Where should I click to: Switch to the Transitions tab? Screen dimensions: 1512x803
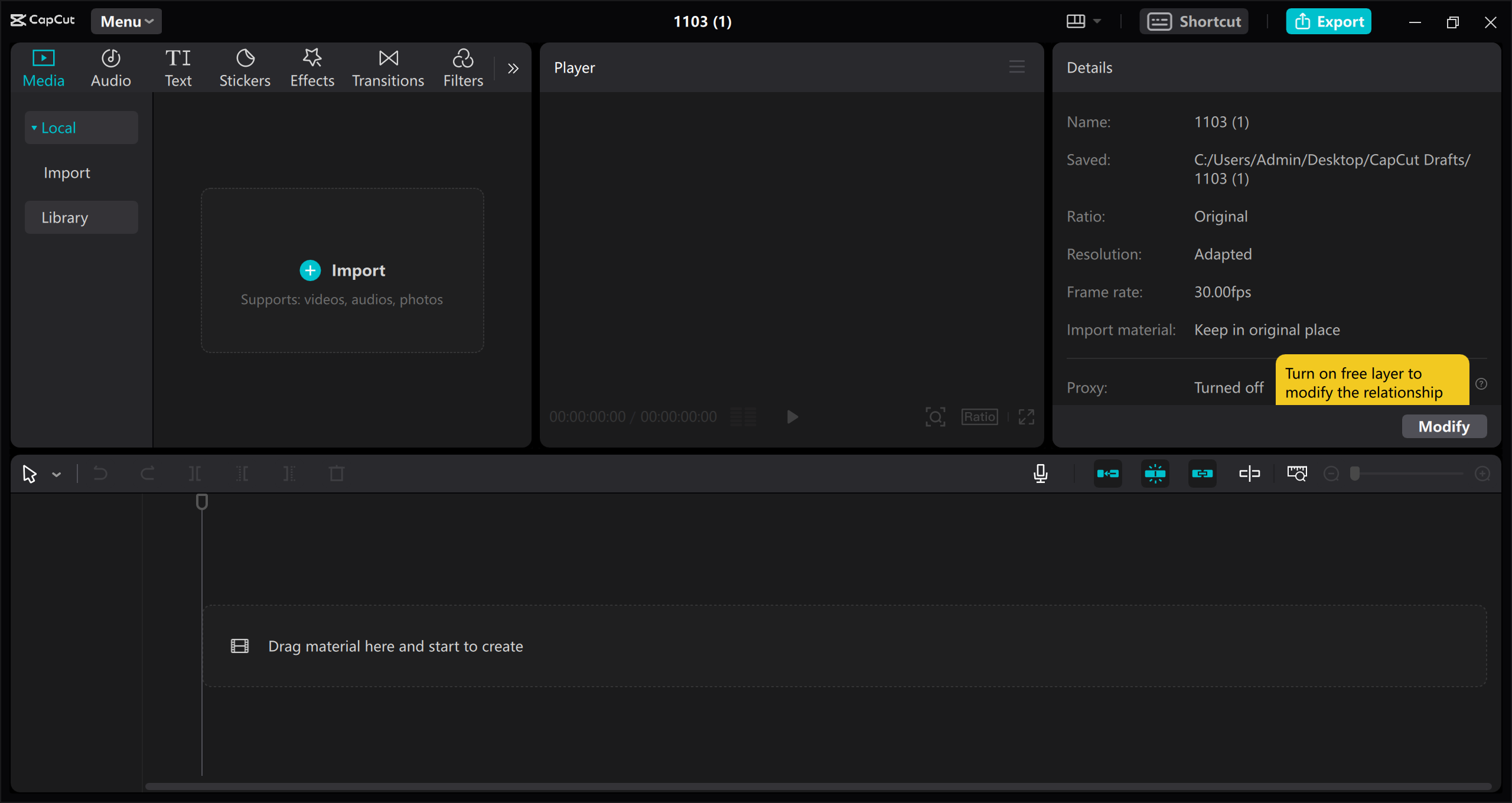point(388,68)
